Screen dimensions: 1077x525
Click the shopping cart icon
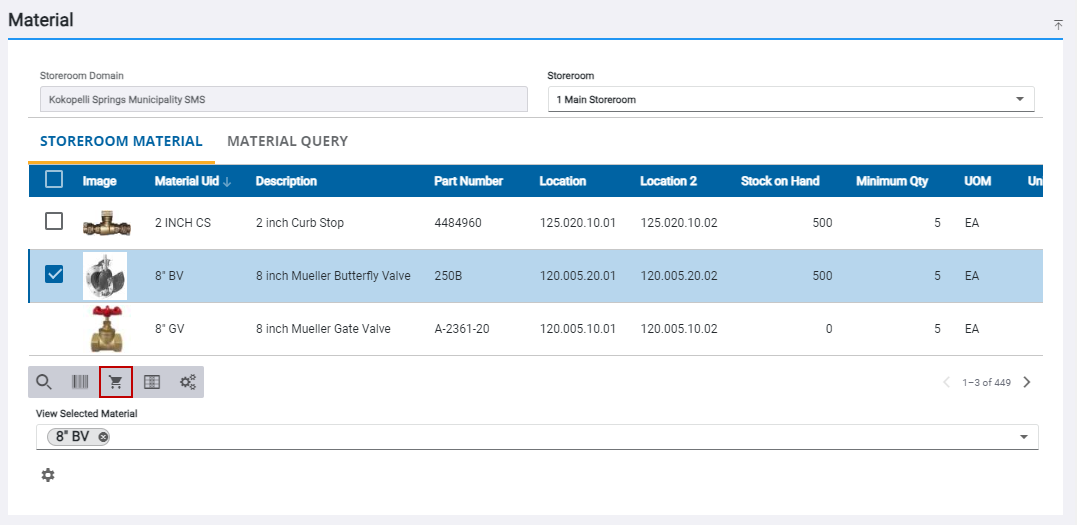(x=116, y=382)
